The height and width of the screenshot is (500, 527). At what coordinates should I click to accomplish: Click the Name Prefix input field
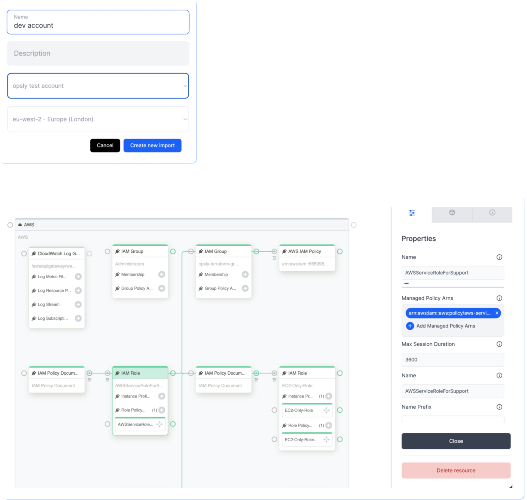(453, 420)
